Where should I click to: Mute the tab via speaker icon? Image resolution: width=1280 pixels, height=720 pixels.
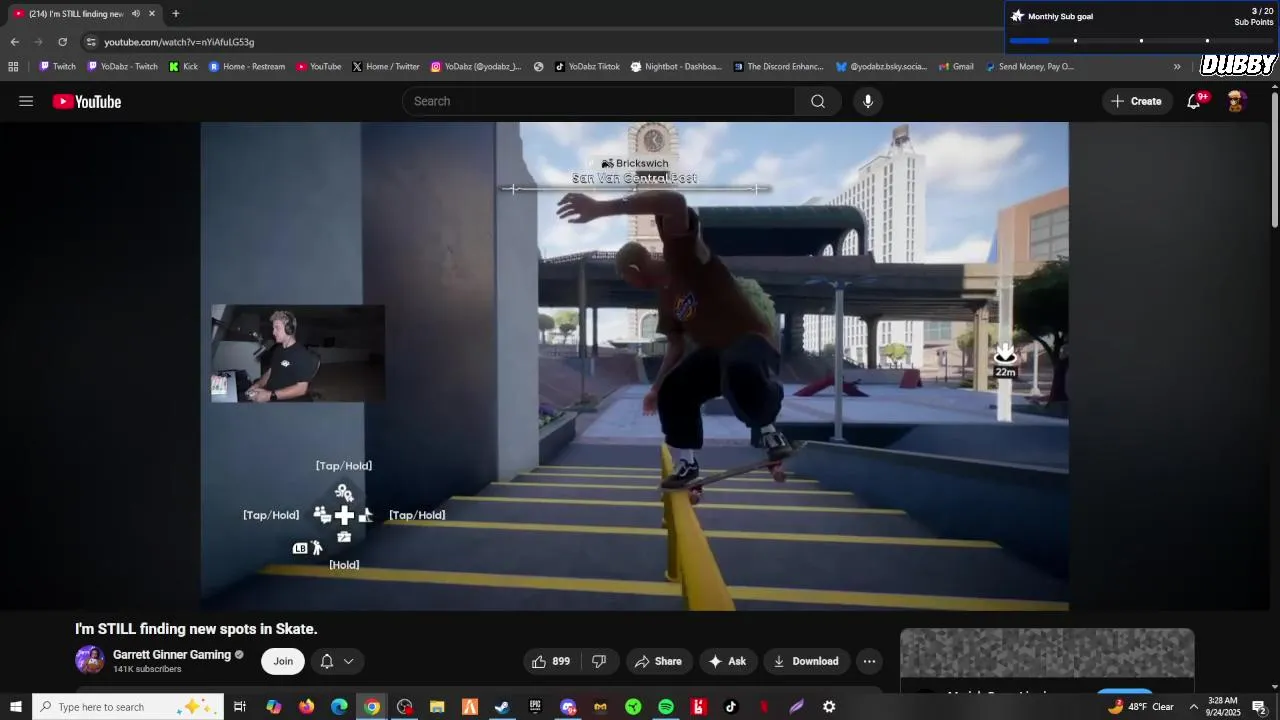coord(135,14)
